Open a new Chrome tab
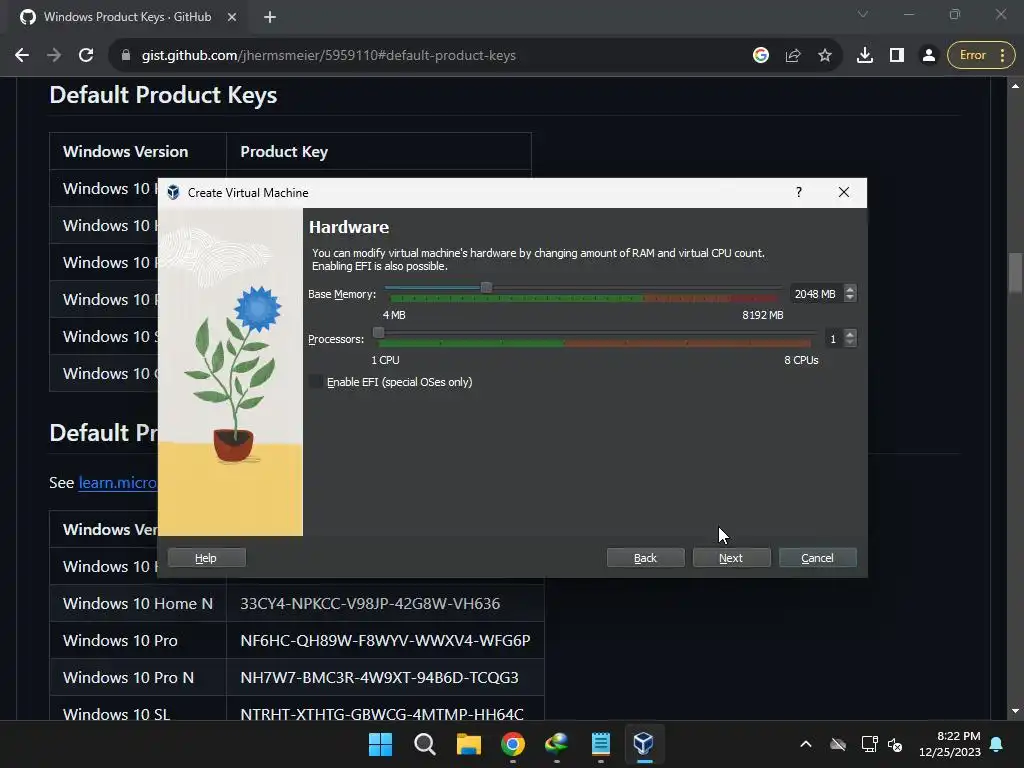 coord(270,17)
